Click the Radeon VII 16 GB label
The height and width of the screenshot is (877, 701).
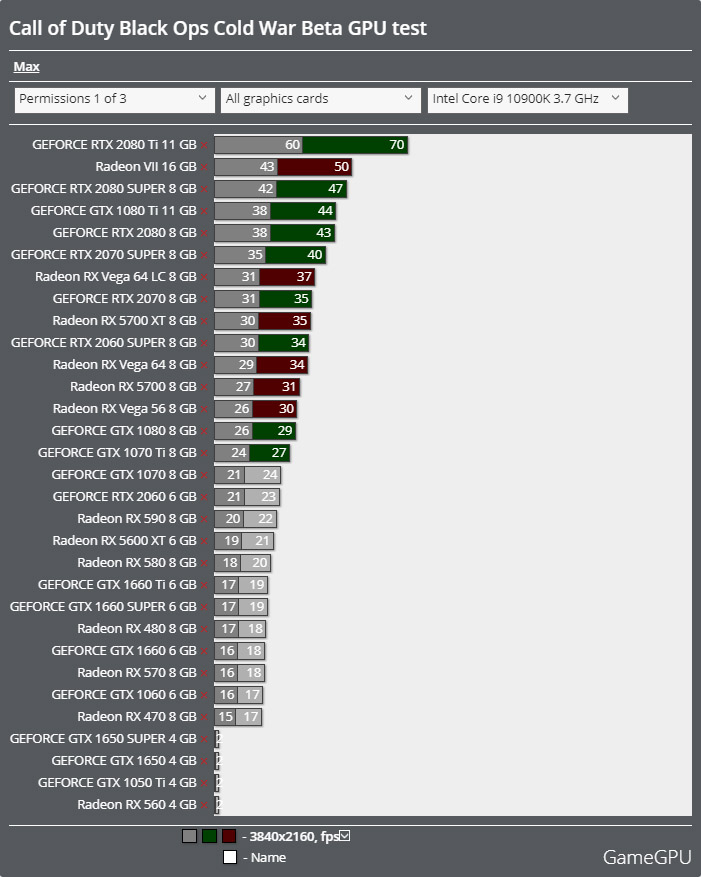tap(146, 167)
